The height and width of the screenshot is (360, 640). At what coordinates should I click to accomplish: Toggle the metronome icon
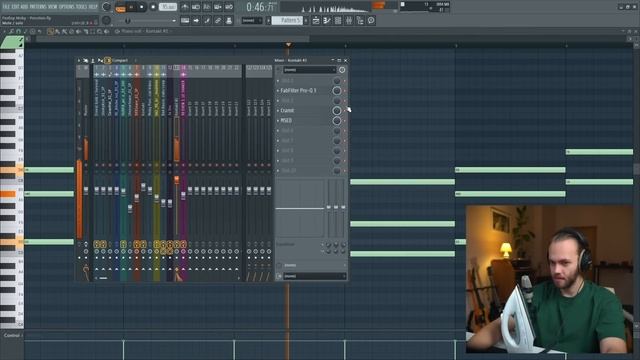185,7
